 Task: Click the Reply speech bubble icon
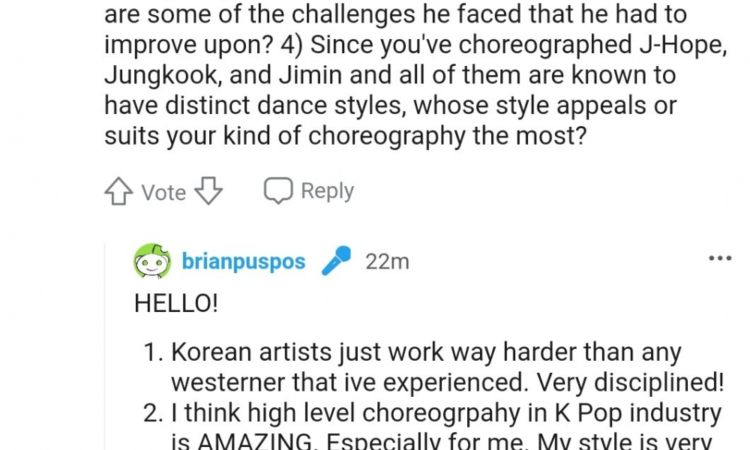[277, 191]
